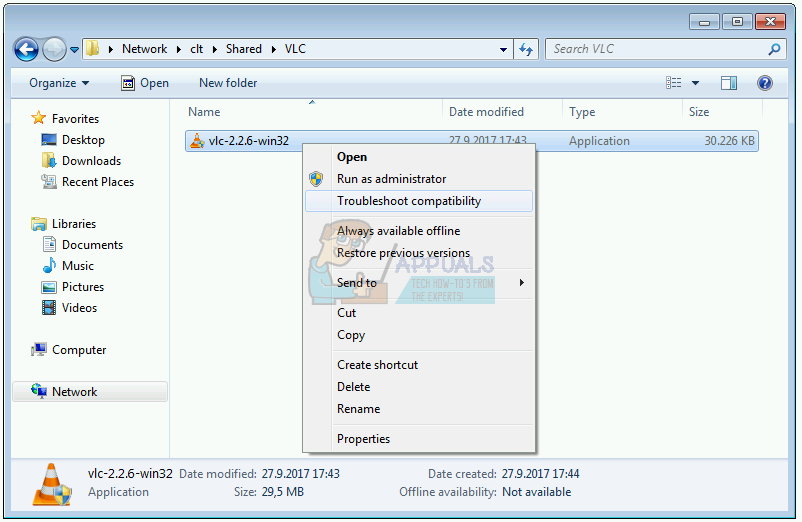The height and width of the screenshot is (522, 802).
Task: Choose Run as administrator
Action: 419,179
